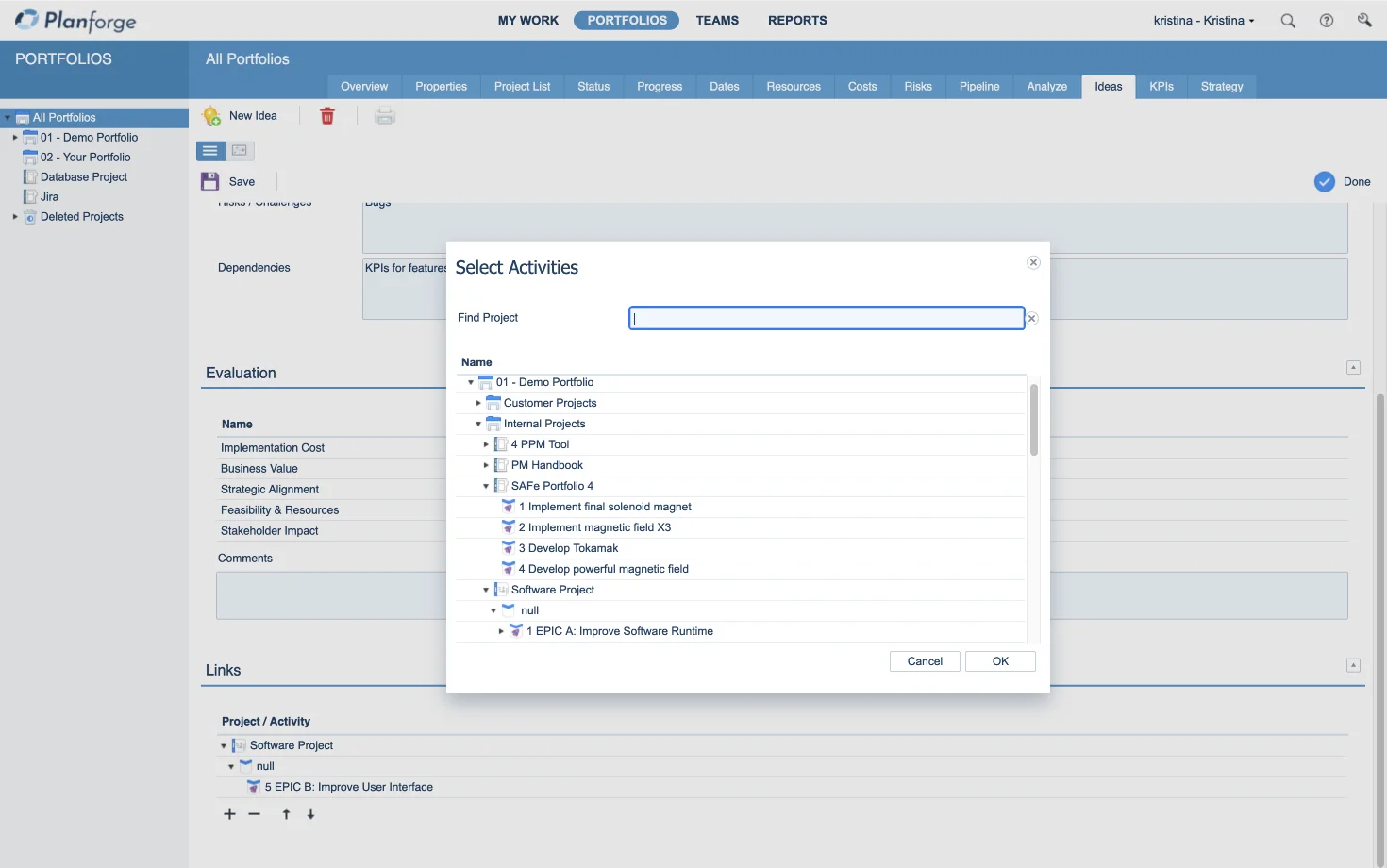The height and width of the screenshot is (868, 1387).
Task: Click the red trash delete icon
Action: [x=327, y=116]
